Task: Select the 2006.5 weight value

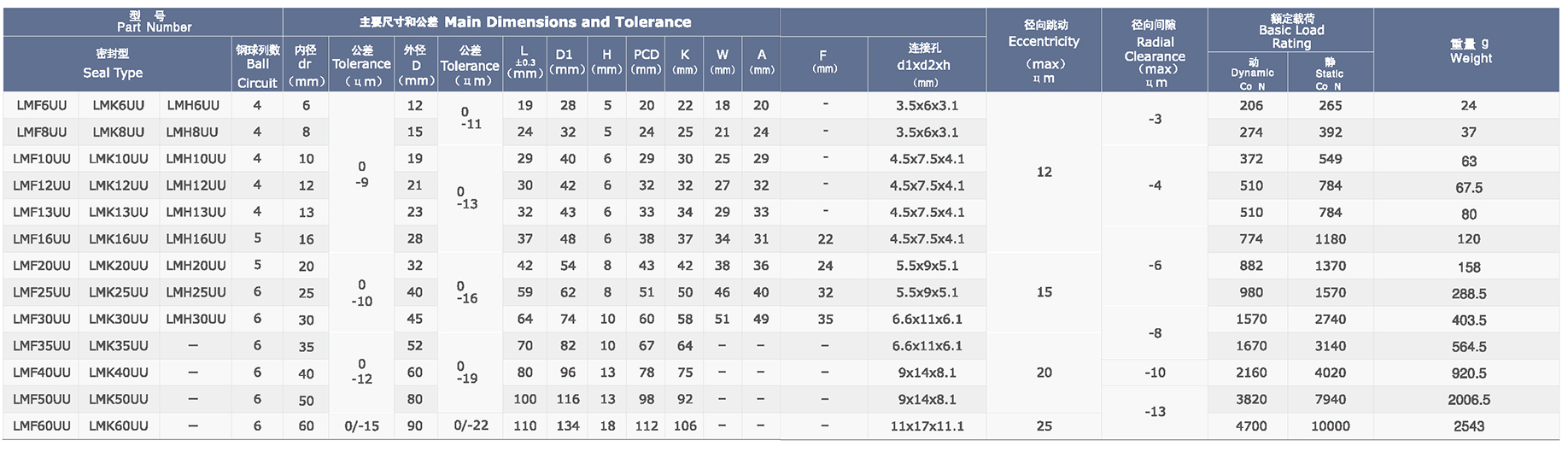Action: pyautogui.click(x=1469, y=400)
